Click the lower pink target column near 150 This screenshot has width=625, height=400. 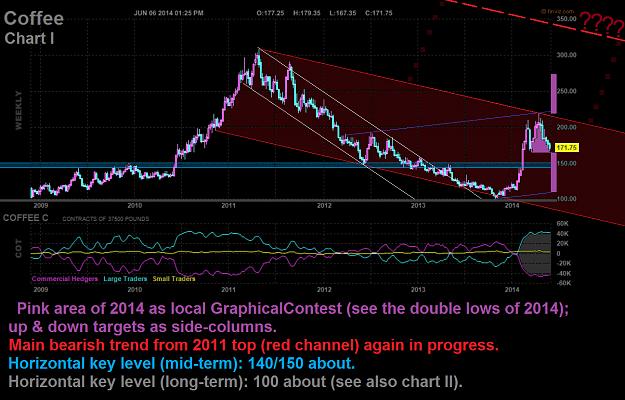(554, 173)
